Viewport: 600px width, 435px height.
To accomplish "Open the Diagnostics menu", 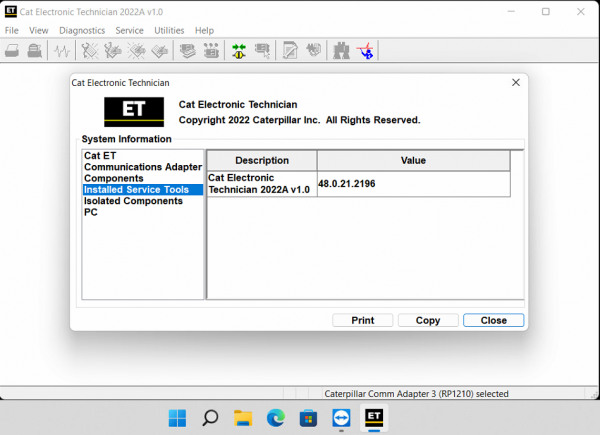I will [82, 31].
